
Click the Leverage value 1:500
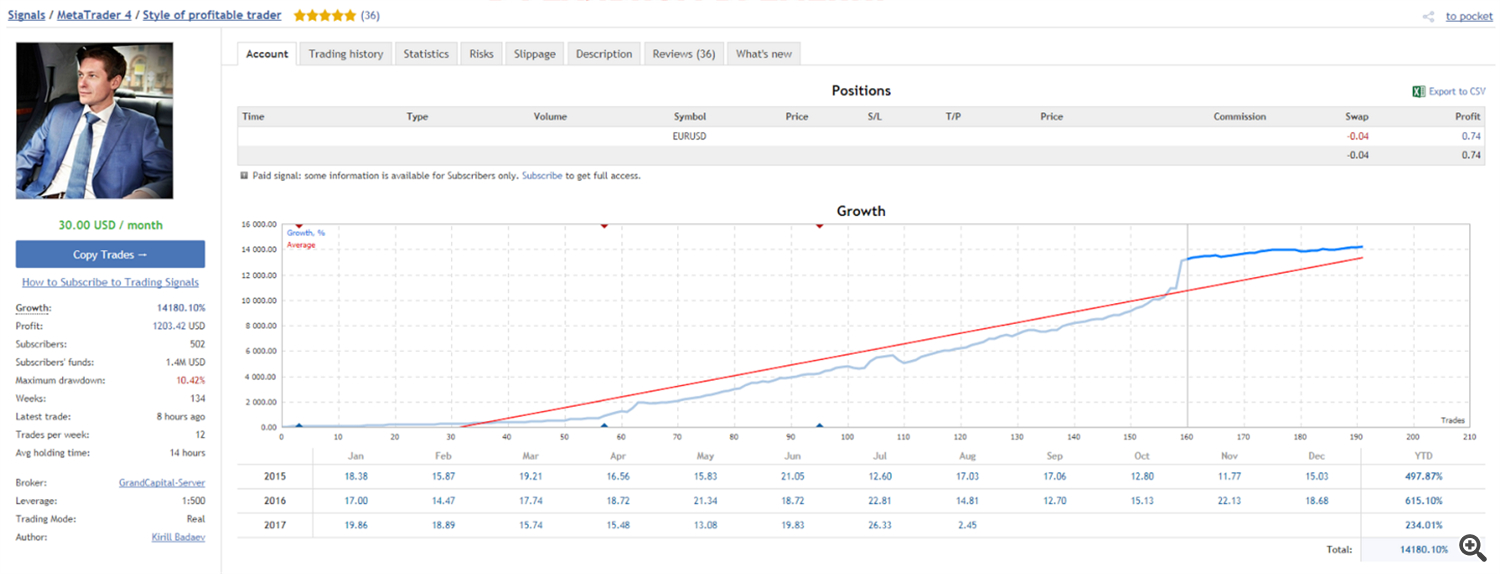pos(192,501)
